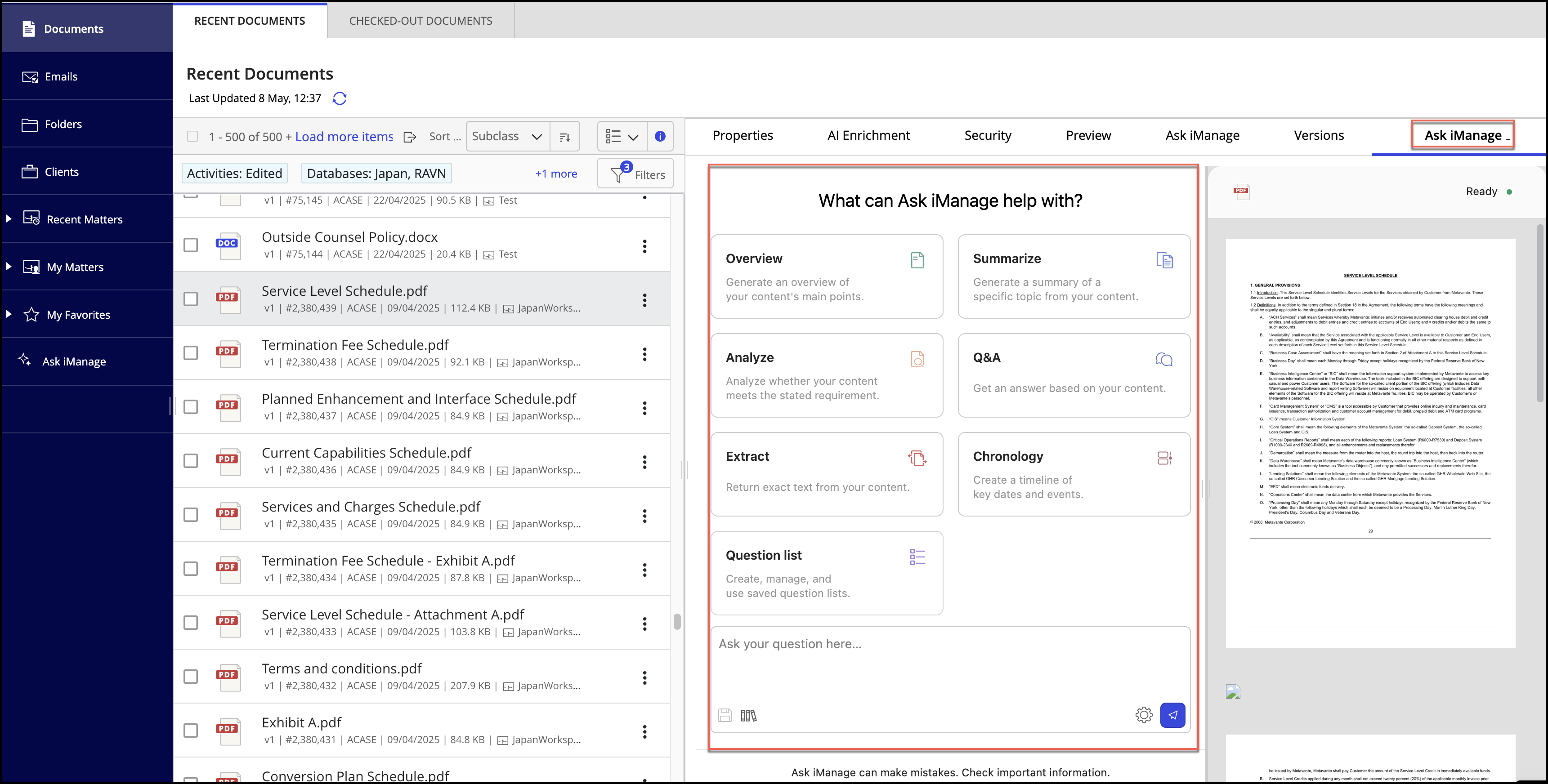The image size is (1548, 784).
Task: Click the prompt library books icon
Action: [x=748, y=716]
